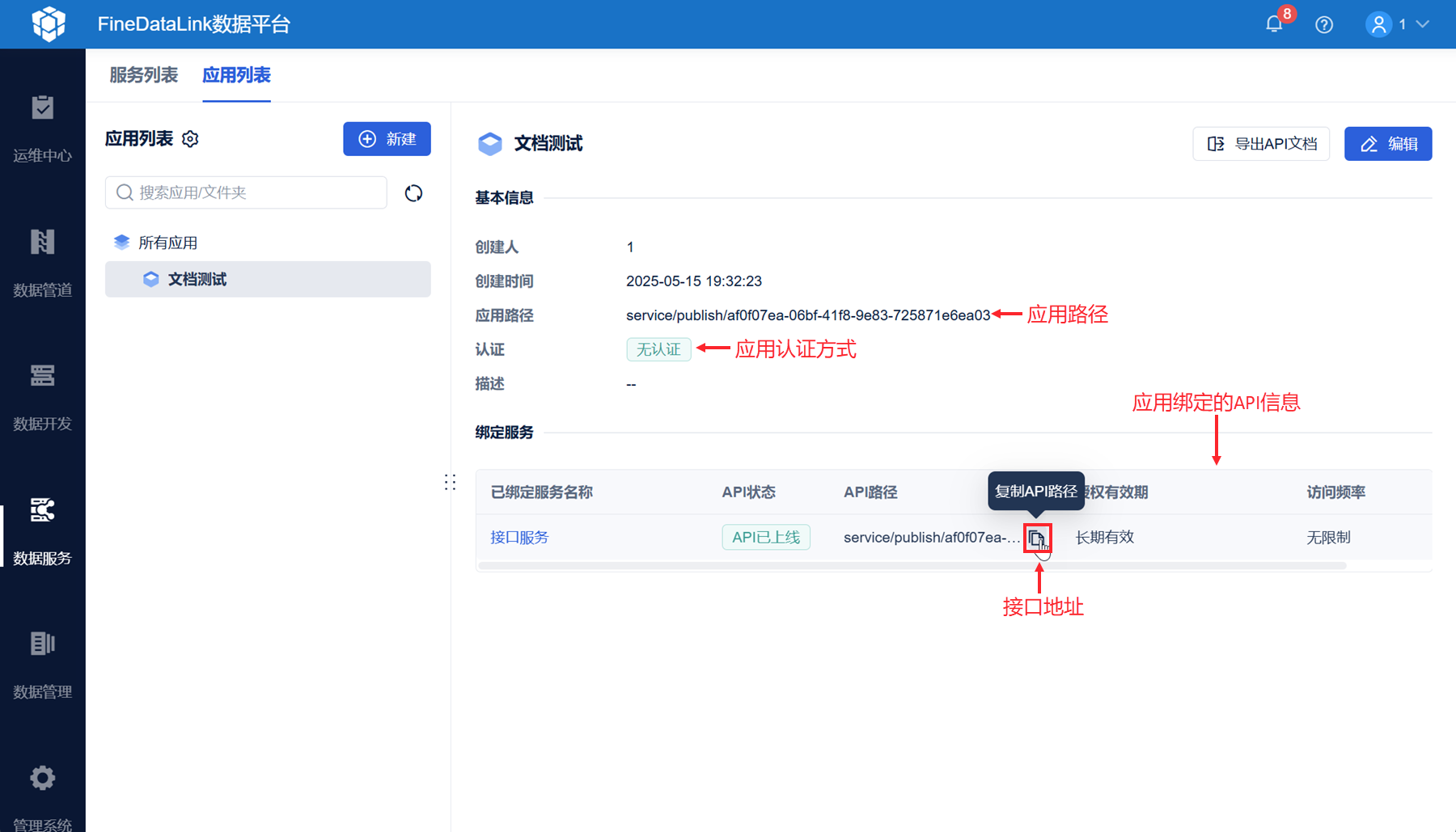This screenshot has height=832, width=1456.
Task: Copy the API path with the copy icon
Action: pyautogui.click(x=1036, y=538)
